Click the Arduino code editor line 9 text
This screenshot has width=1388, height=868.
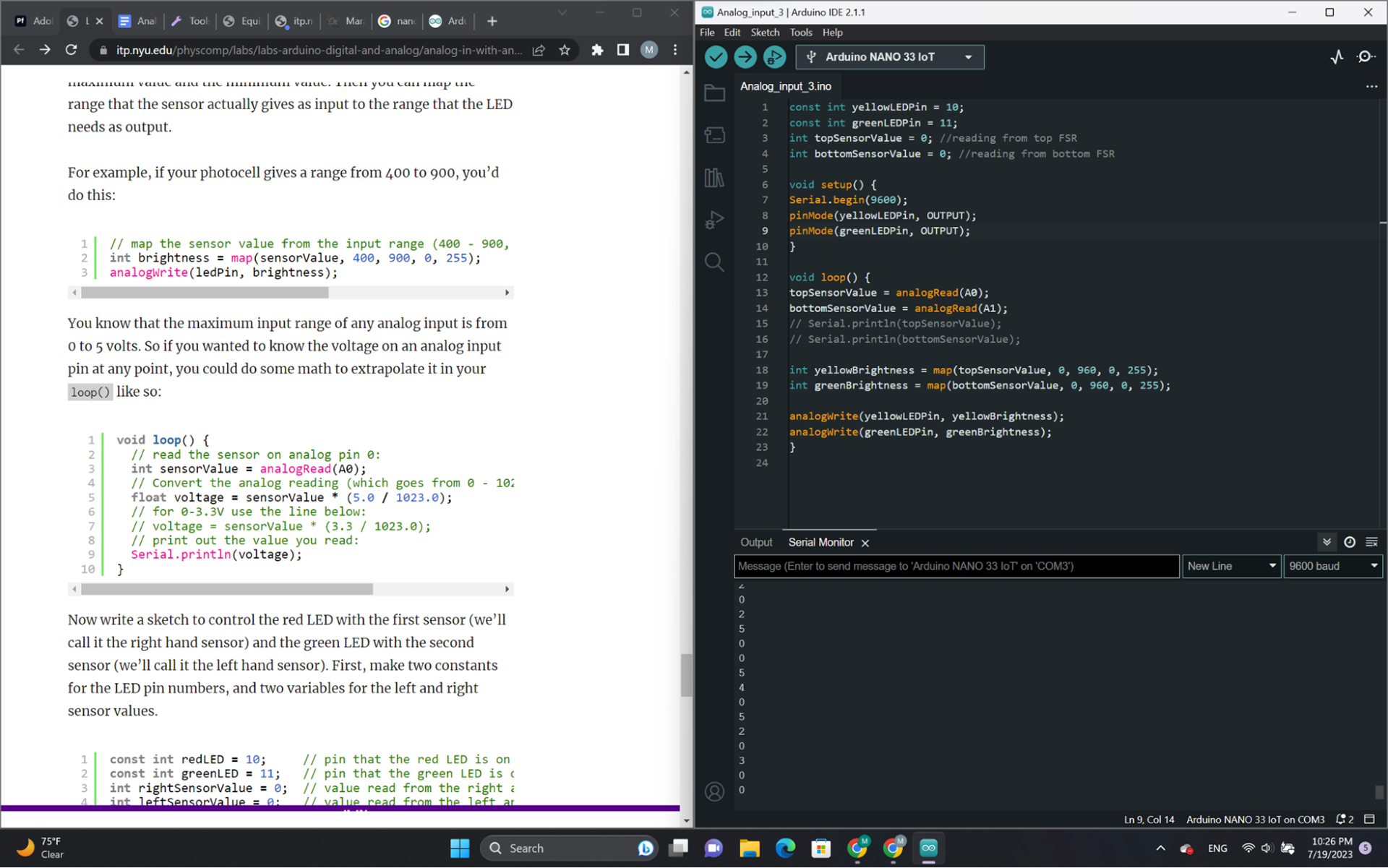coord(879,231)
